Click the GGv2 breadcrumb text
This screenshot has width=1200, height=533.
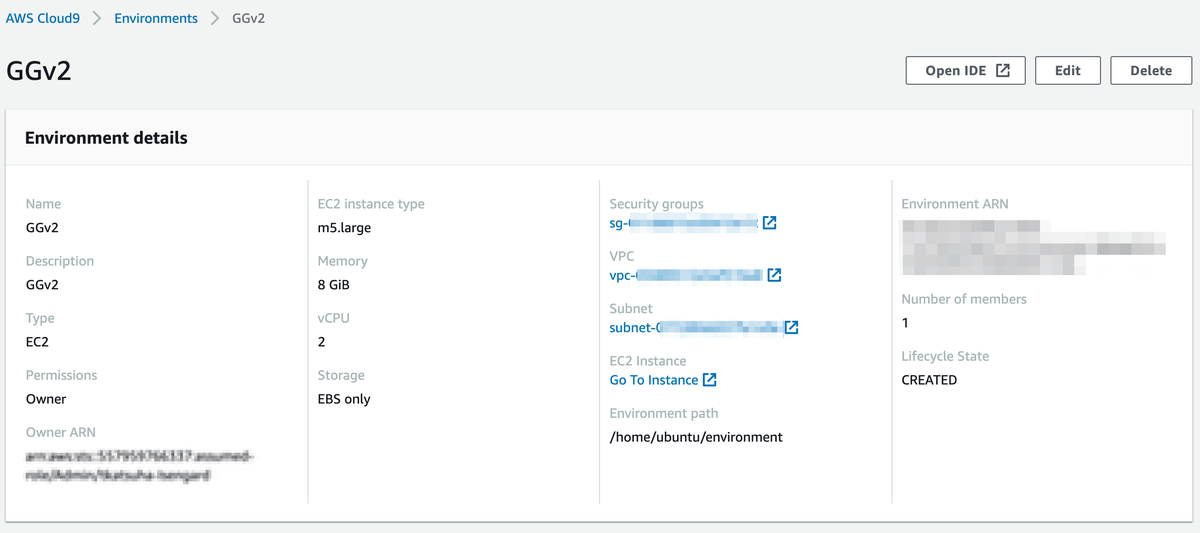coord(248,18)
